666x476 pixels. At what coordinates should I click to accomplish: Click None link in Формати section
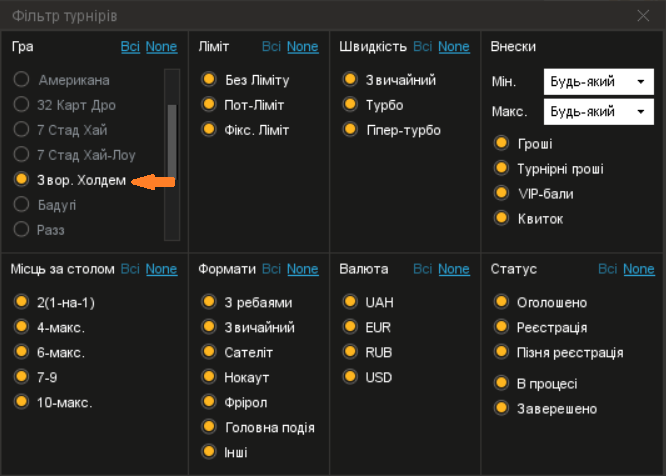point(302,269)
